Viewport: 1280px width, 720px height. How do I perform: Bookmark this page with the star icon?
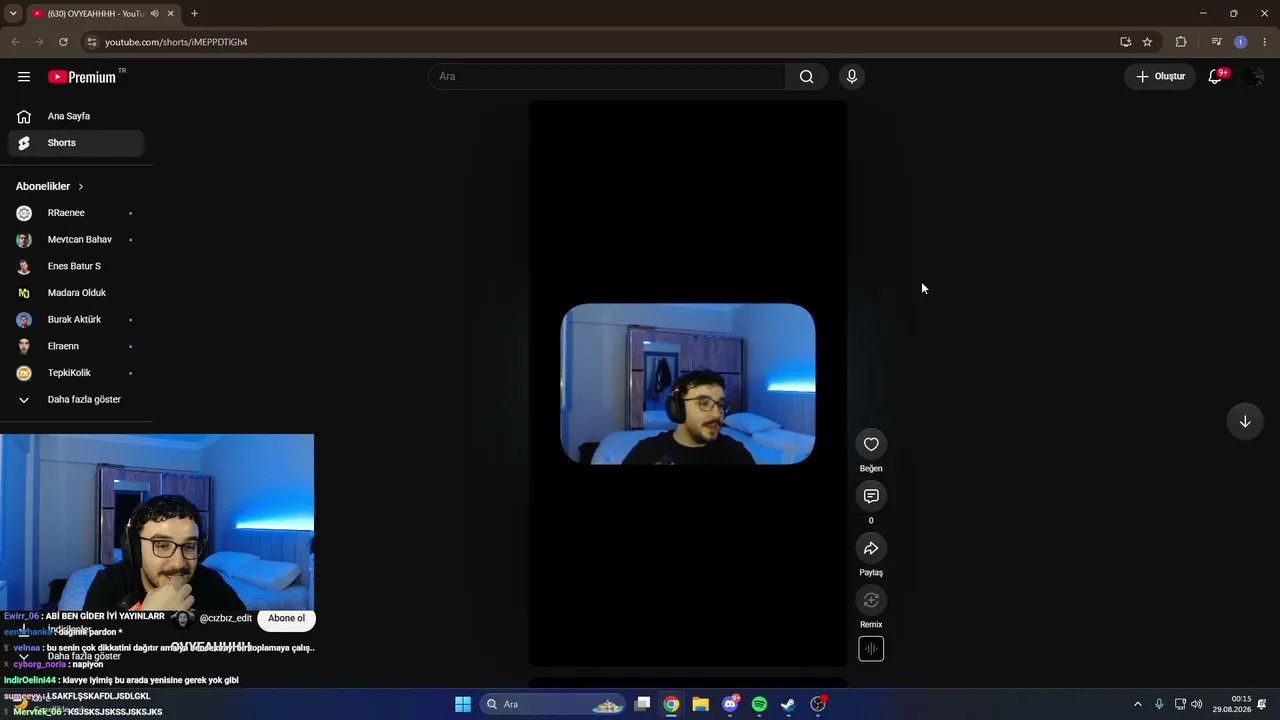coord(1147,42)
